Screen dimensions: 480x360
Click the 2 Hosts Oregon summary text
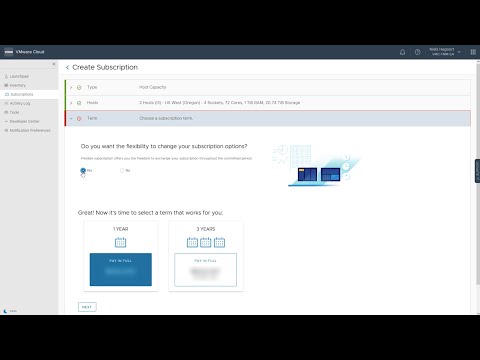[x=219, y=103]
